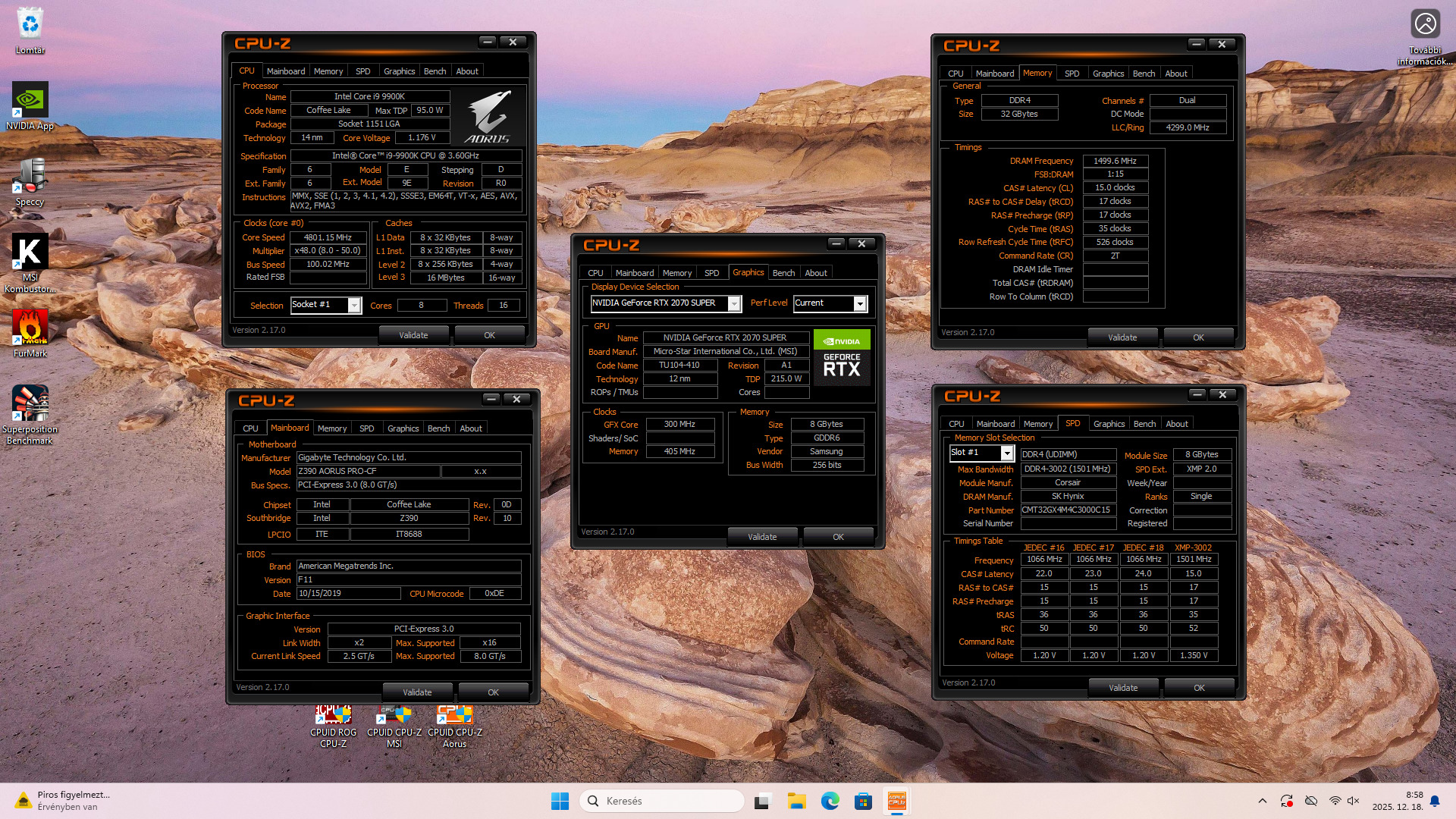
Task: Select the Mainboard tab in the Intel i9 CPU window
Action: (x=286, y=71)
